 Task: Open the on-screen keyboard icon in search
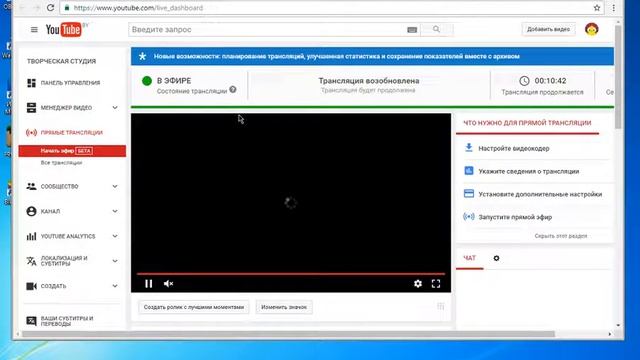[x=412, y=30]
